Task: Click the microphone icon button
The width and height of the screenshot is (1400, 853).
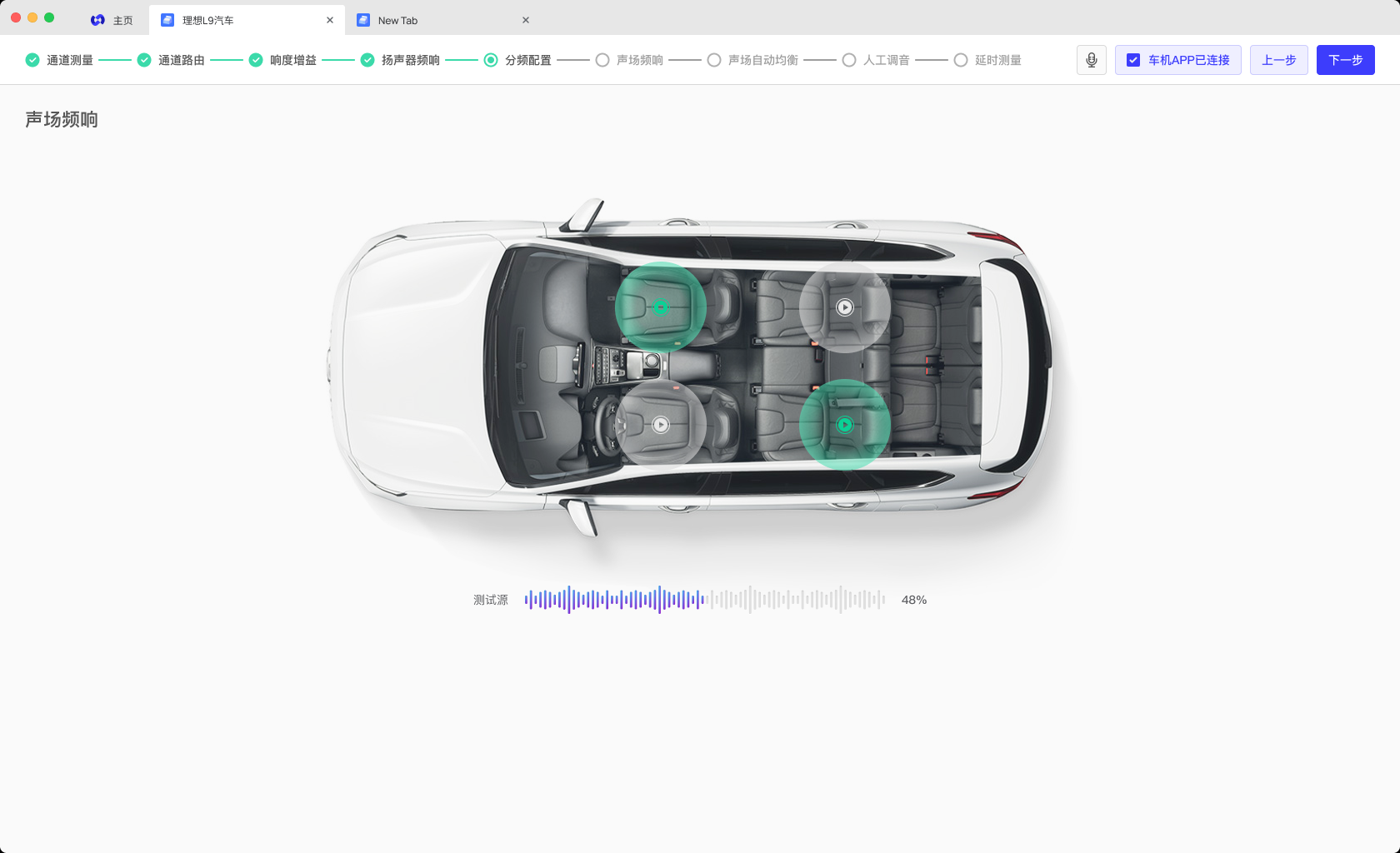Action: coord(1091,60)
